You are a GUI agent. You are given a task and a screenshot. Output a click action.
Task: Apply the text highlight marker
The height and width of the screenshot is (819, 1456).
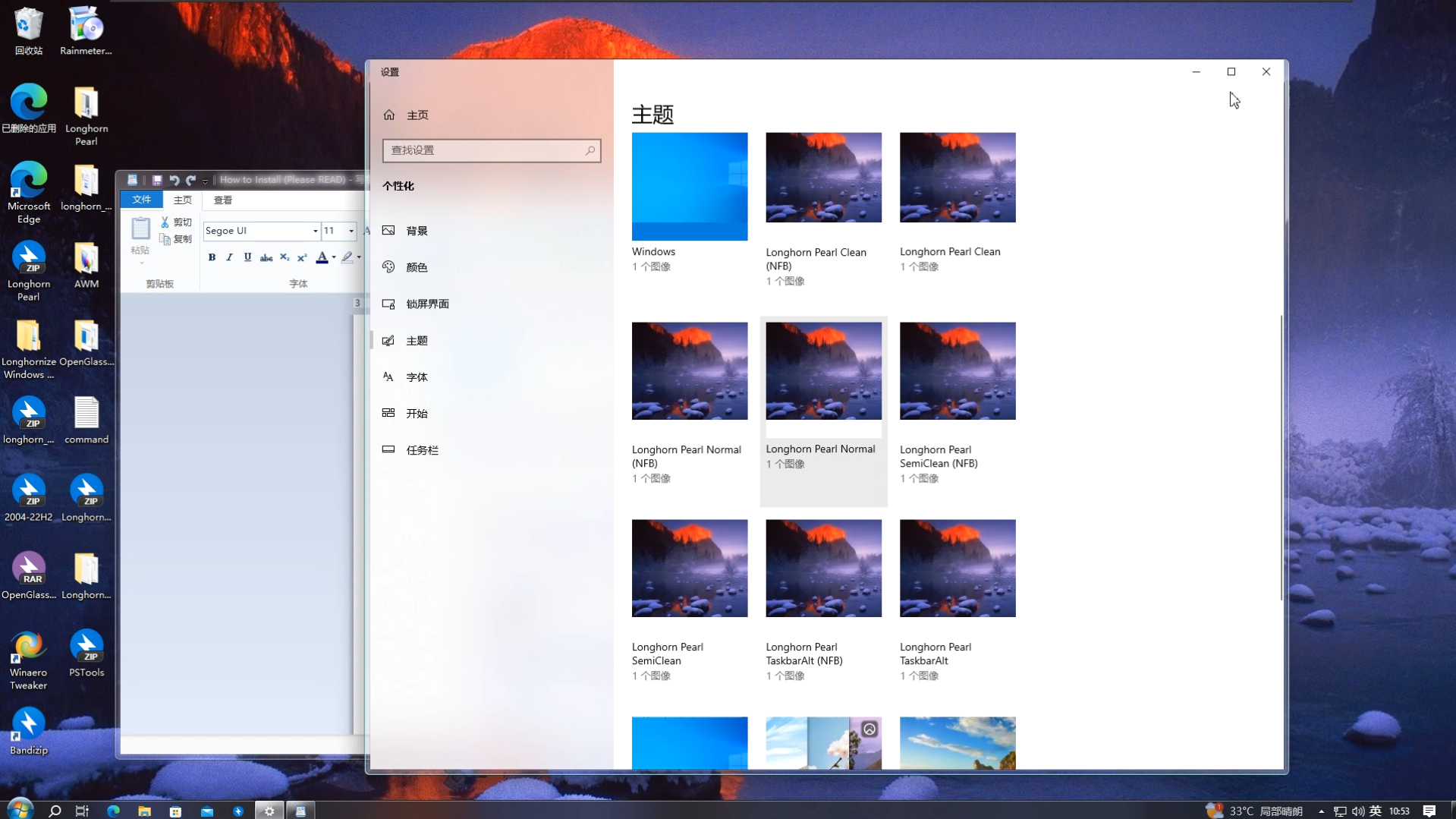tap(347, 257)
